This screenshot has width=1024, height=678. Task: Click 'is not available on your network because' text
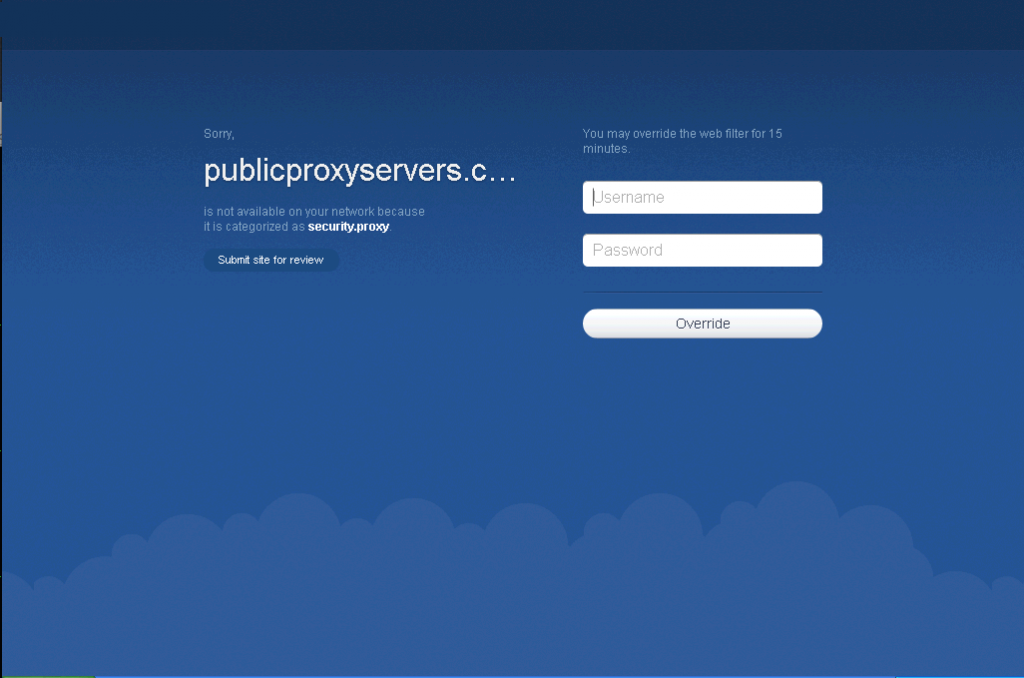314,212
